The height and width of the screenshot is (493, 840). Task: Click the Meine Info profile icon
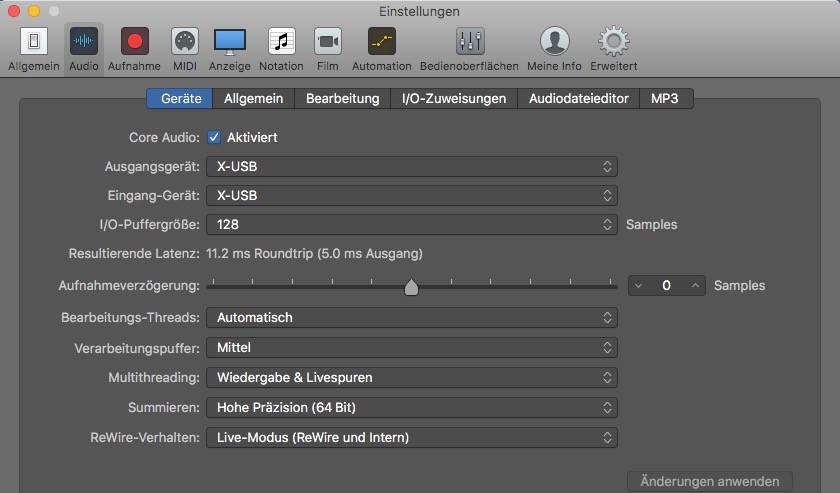tap(555, 42)
